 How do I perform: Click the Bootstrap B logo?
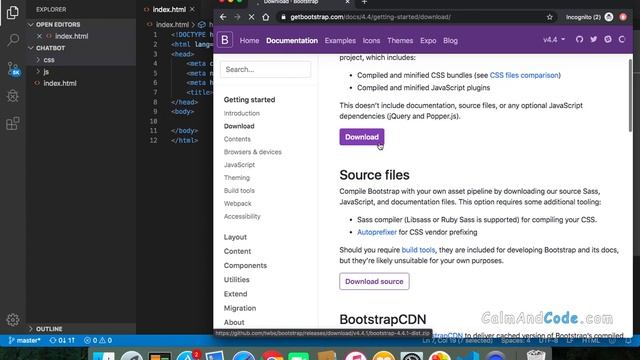[x=224, y=40]
